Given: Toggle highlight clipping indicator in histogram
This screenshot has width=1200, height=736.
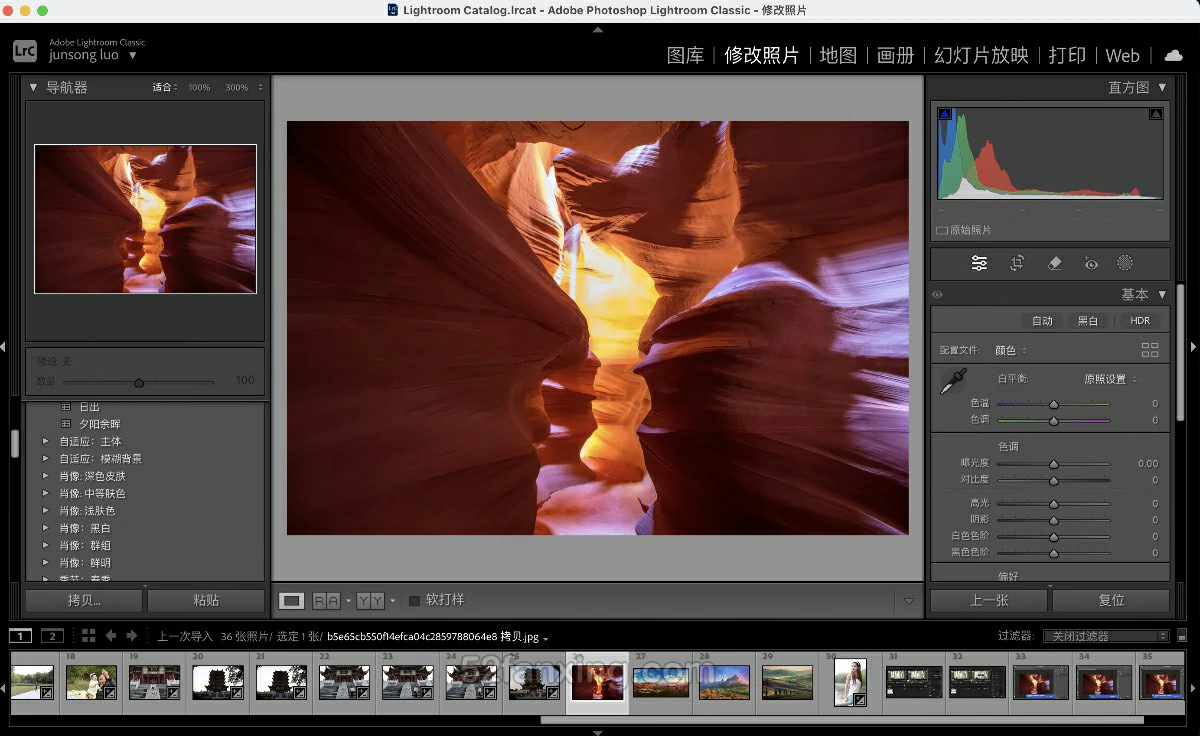Looking at the screenshot, I should click(1156, 114).
